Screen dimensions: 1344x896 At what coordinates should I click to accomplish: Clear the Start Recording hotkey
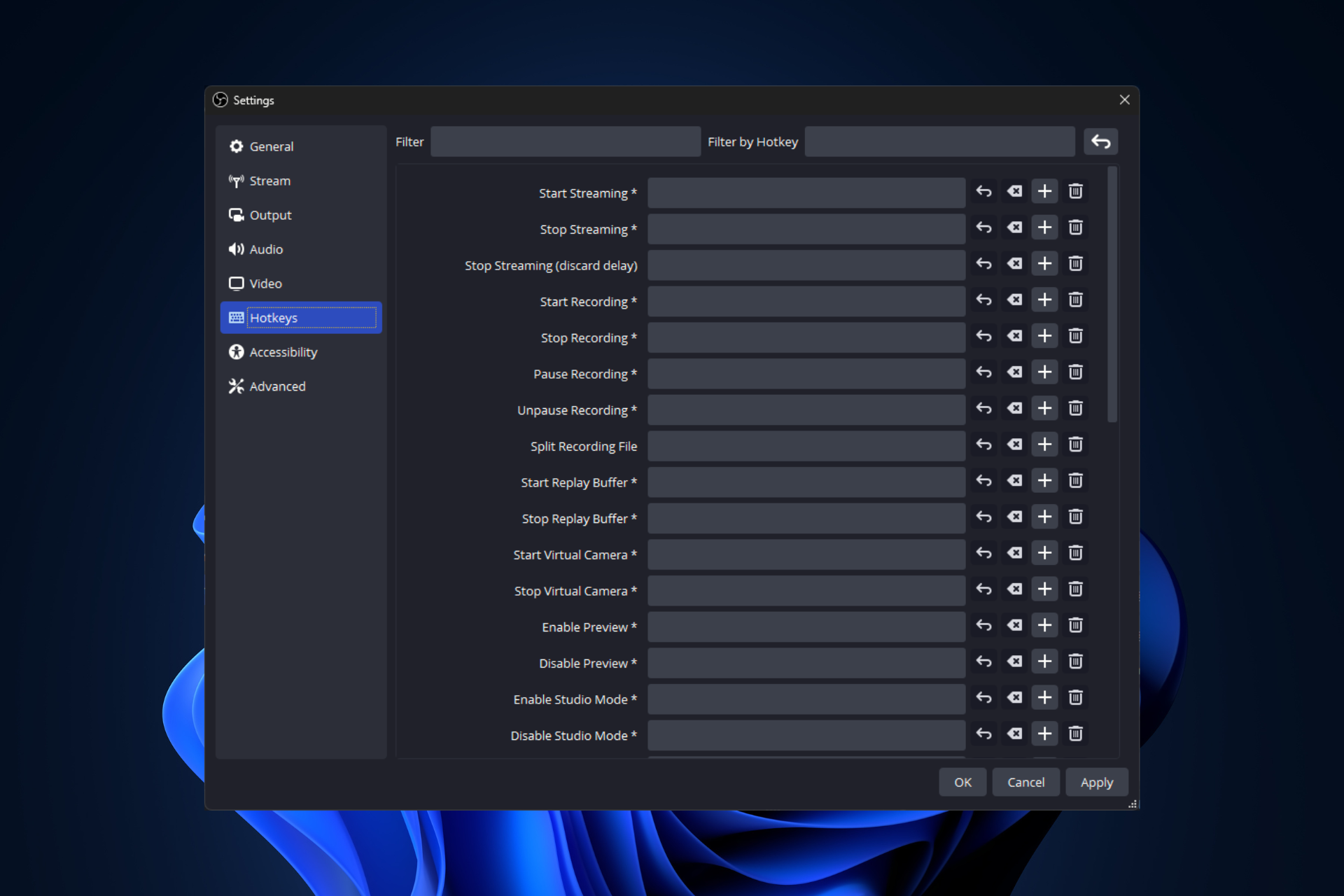[1014, 300]
